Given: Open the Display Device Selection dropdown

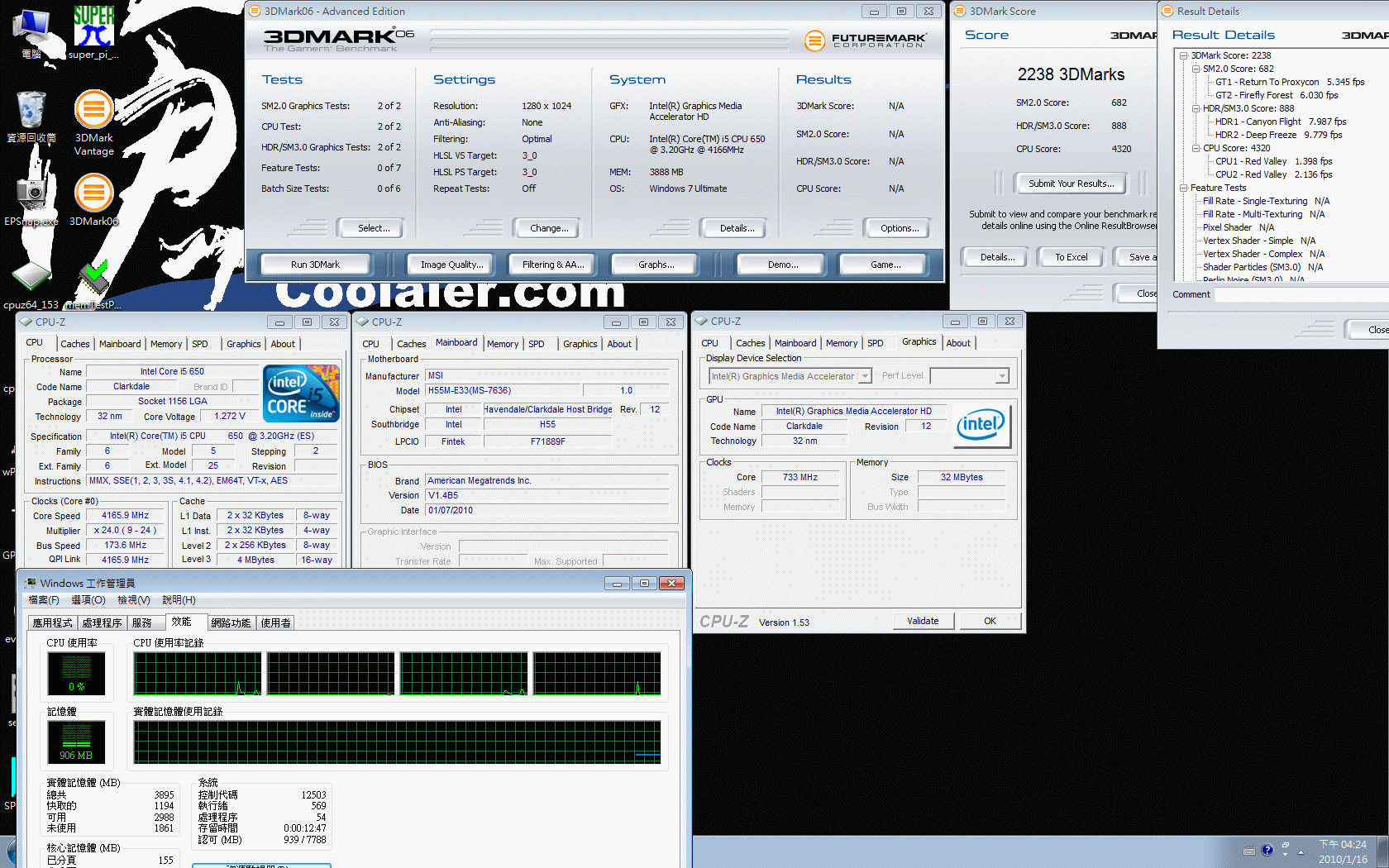Looking at the screenshot, I should pos(790,376).
